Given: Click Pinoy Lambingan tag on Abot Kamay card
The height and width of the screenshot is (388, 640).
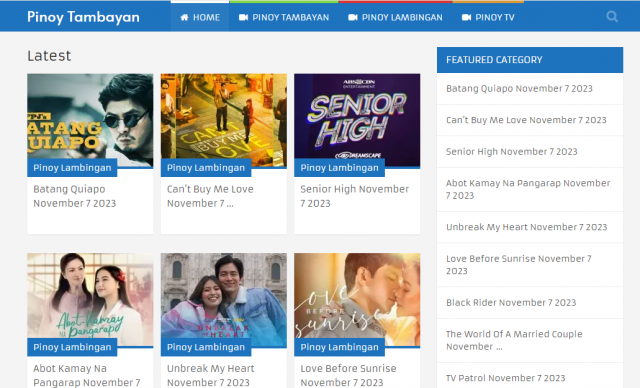Looking at the screenshot, I should [x=72, y=347].
